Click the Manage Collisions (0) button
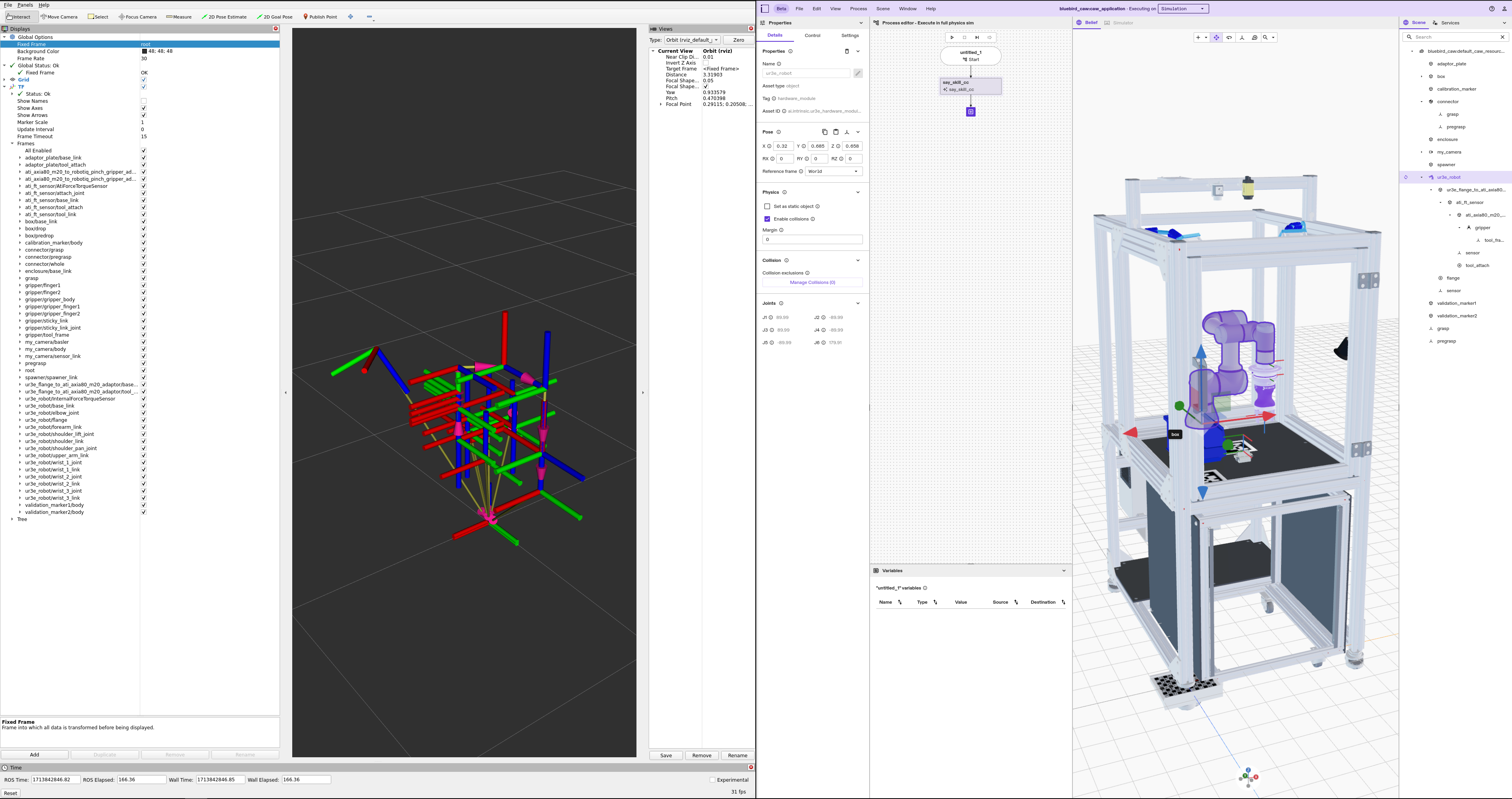 (x=812, y=282)
